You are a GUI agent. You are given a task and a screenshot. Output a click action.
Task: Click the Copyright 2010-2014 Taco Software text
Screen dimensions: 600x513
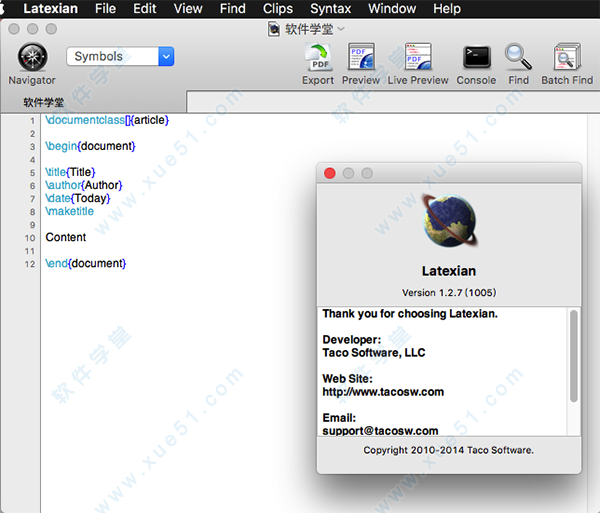tap(448, 450)
